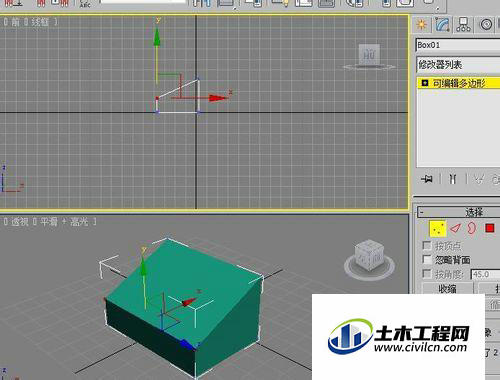The height and width of the screenshot is (380, 500).
Task: Select the red highlighted vertex in the front viewport
Action: click(157, 98)
